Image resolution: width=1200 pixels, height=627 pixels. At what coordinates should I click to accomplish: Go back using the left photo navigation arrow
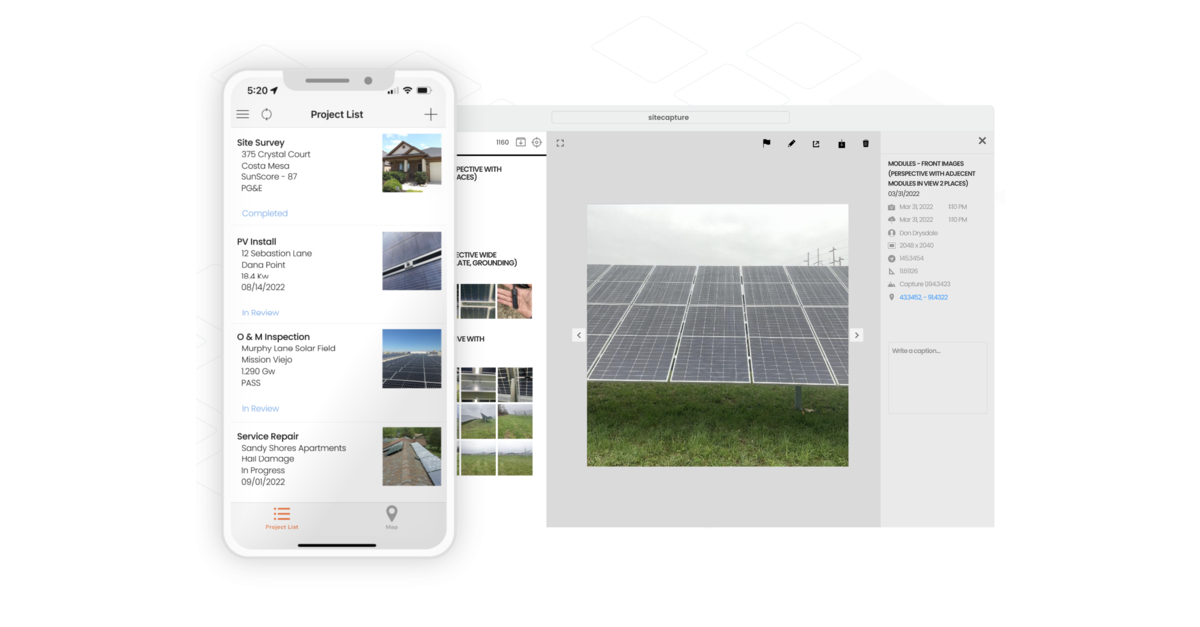[x=579, y=335]
